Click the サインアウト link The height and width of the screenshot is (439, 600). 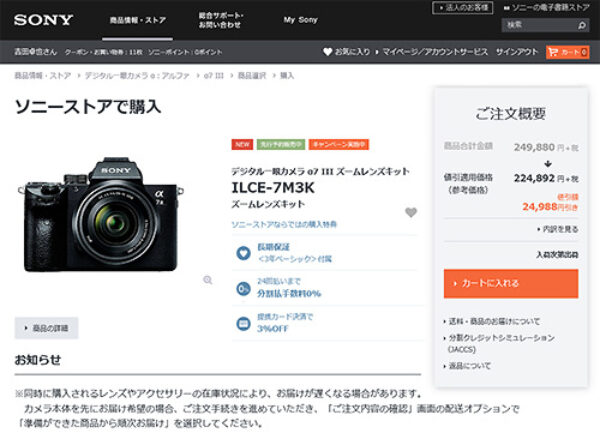[517, 52]
